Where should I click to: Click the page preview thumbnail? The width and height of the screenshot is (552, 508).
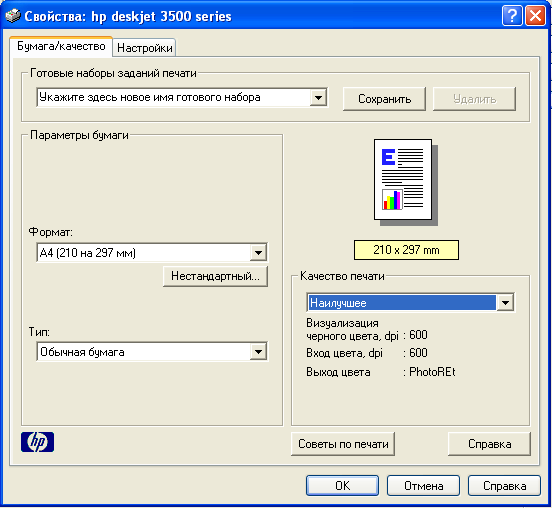[406, 182]
